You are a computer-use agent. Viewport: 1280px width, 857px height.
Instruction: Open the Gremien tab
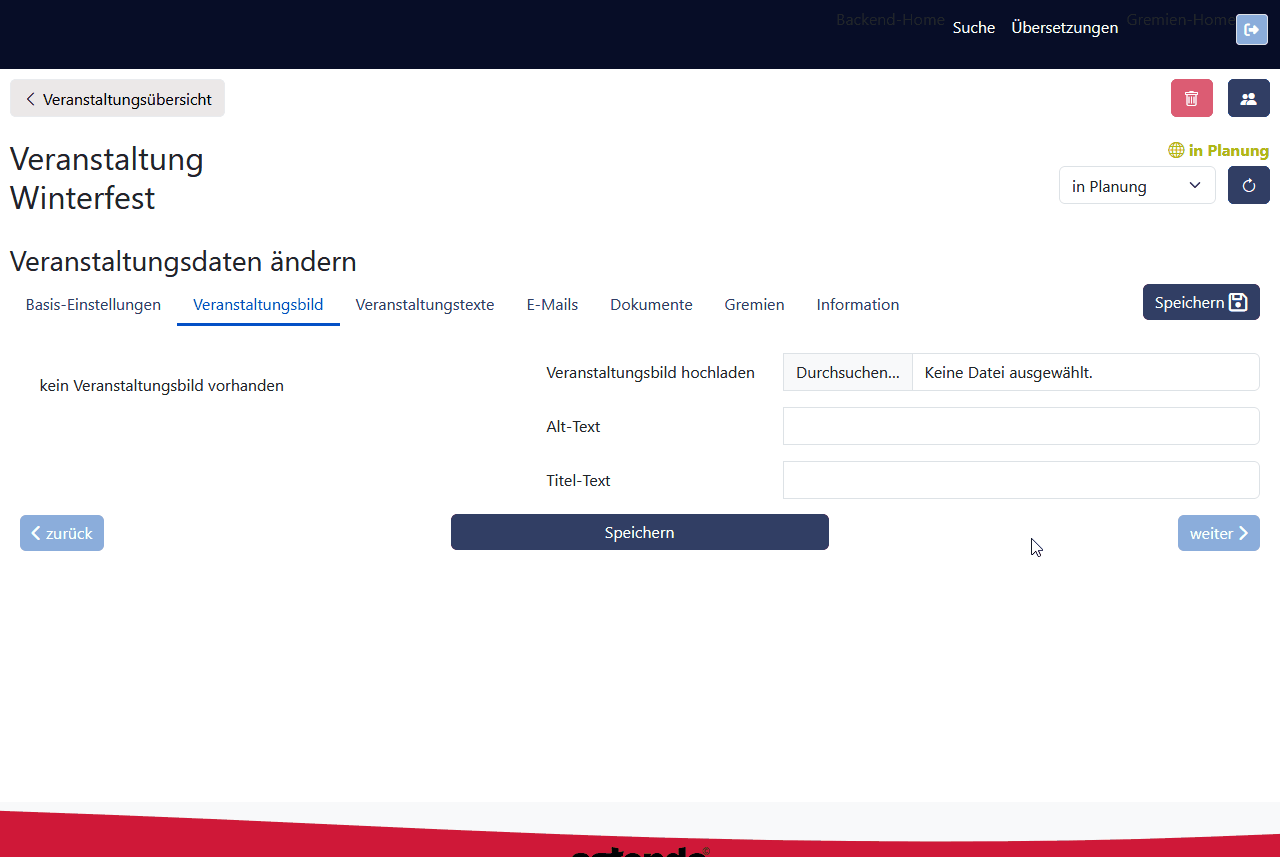pyautogui.click(x=754, y=305)
